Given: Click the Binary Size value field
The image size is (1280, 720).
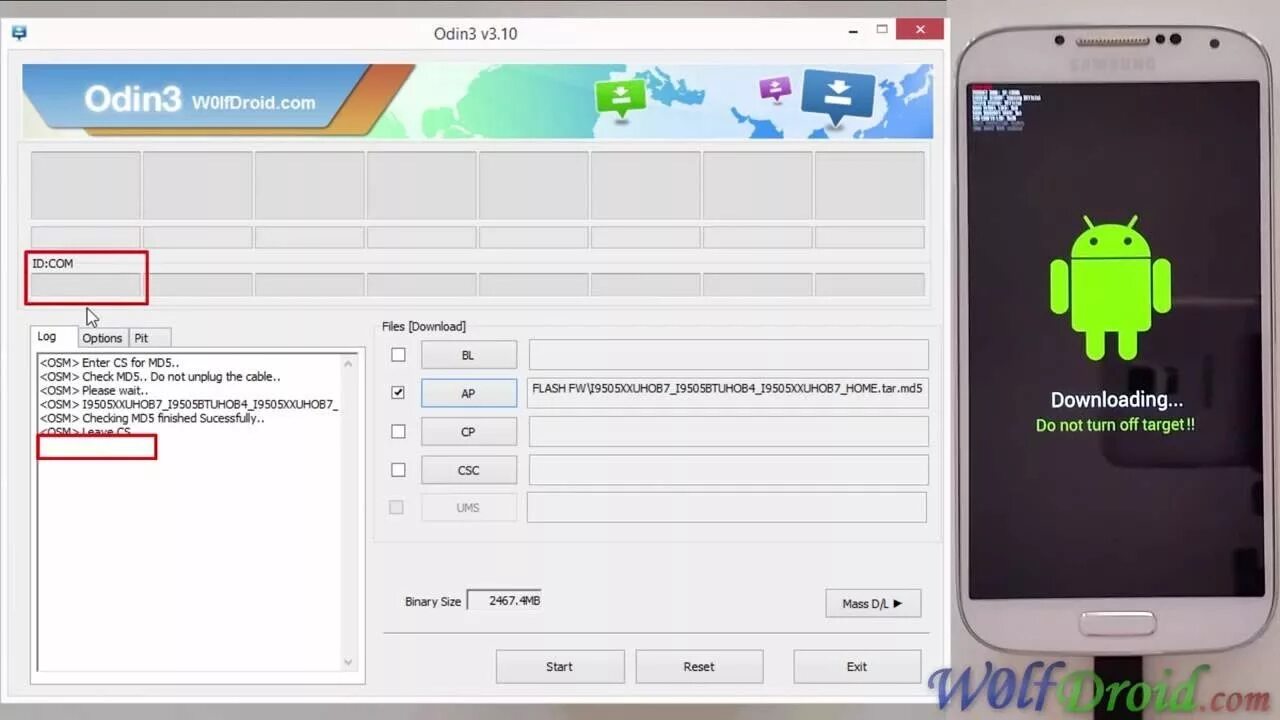Looking at the screenshot, I should pyautogui.click(x=504, y=601).
